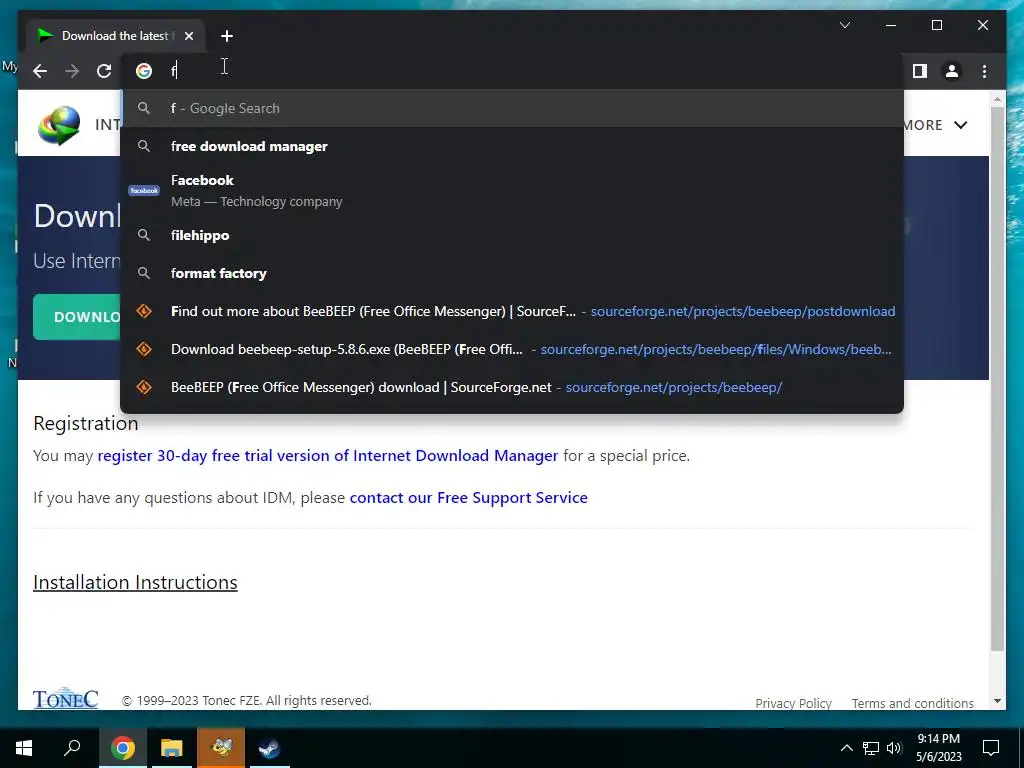This screenshot has height=768, width=1024.
Task: Click the Steam icon in taskbar
Action: coord(270,748)
